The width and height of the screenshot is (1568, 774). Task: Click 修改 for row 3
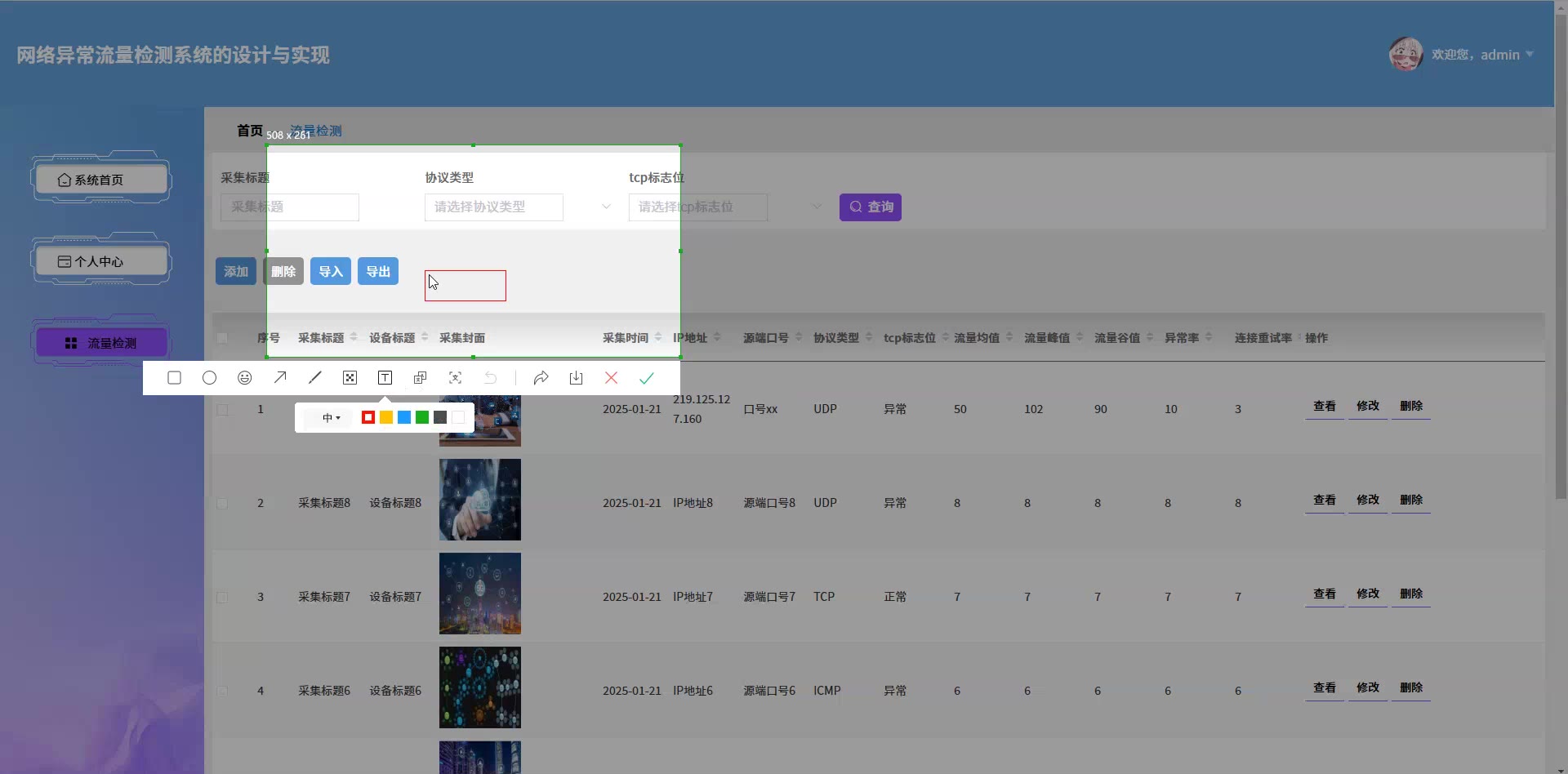[x=1367, y=594]
